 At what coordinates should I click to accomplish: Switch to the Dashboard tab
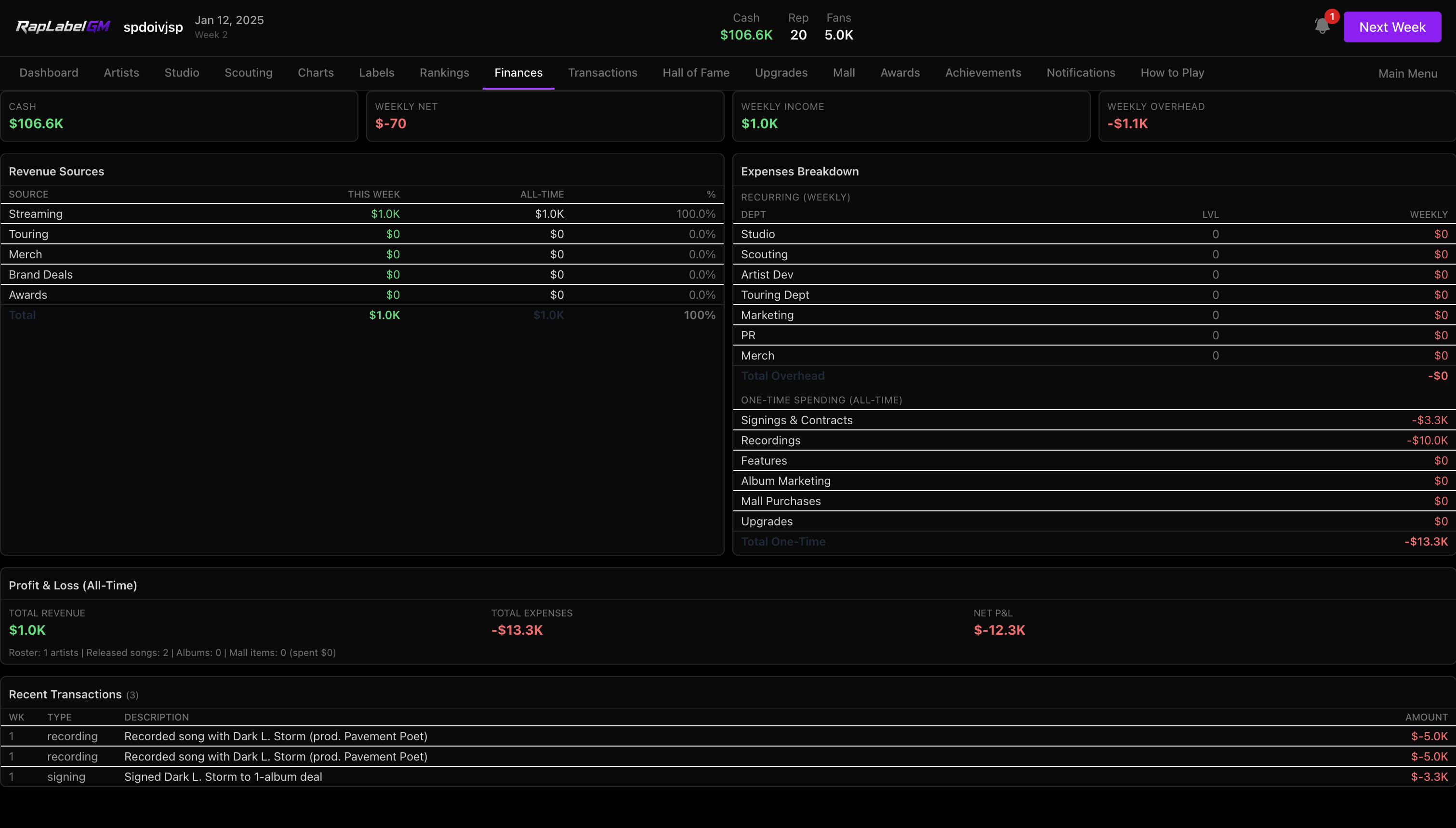coord(49,73)
